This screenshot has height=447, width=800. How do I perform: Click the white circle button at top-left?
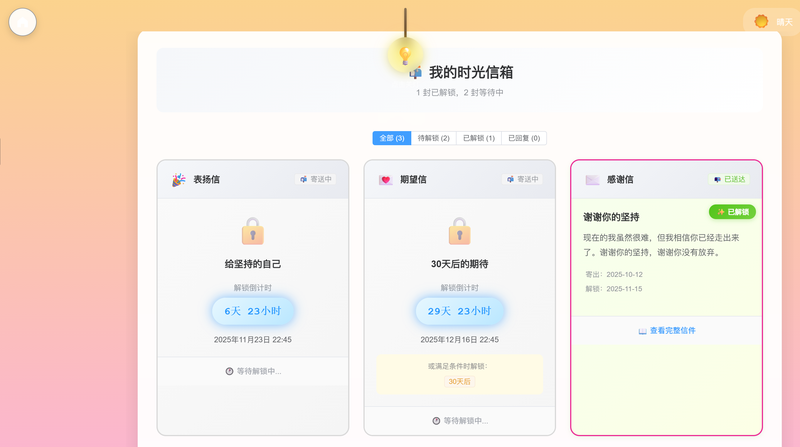22,22
